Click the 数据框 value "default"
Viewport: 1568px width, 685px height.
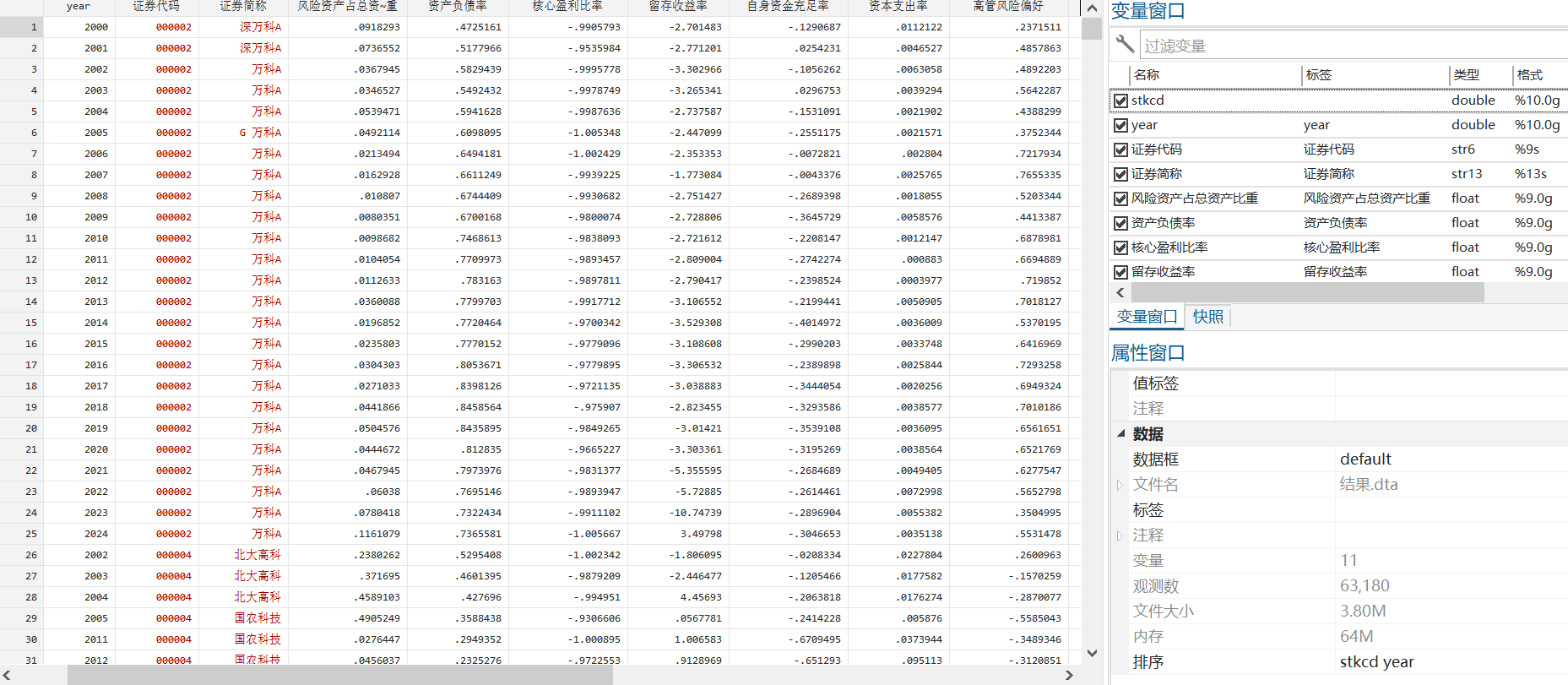click(1365, 459)
